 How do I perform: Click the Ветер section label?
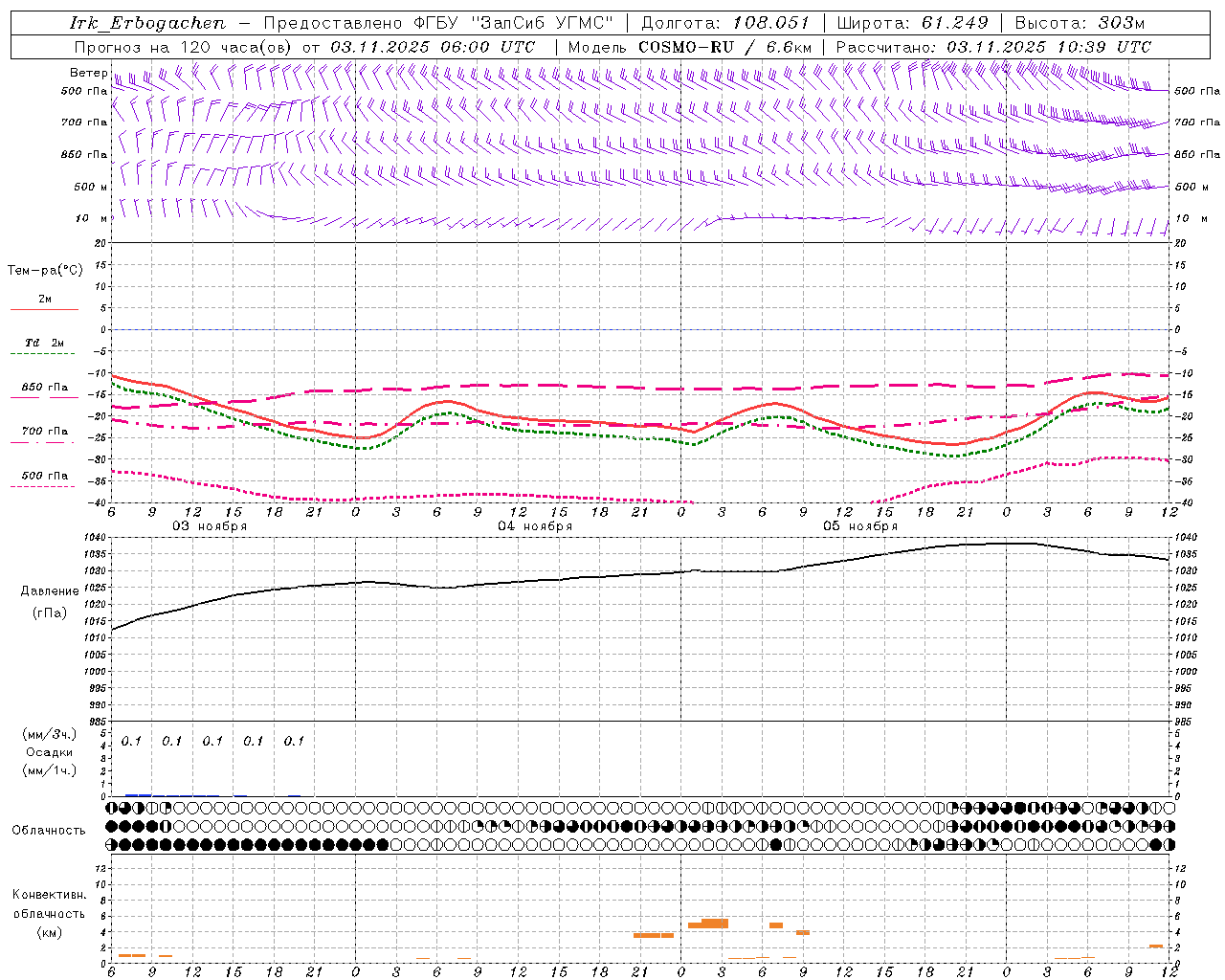click(88, 73)
